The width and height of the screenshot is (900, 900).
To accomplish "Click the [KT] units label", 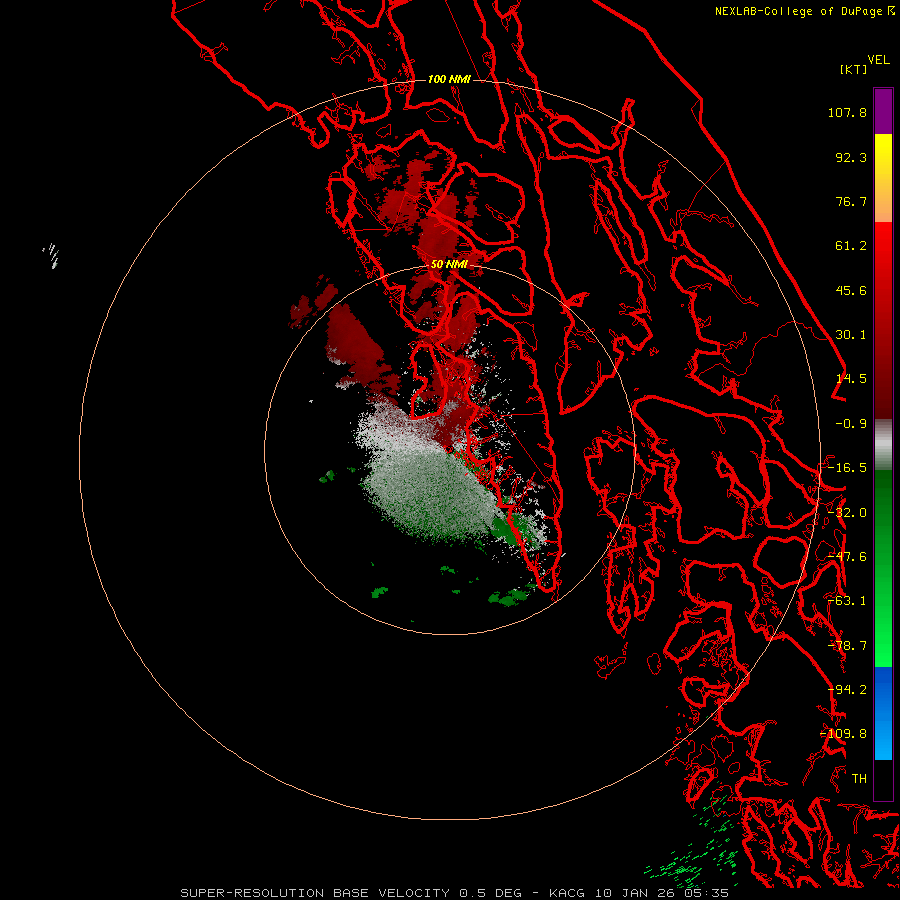I will 854,69.
